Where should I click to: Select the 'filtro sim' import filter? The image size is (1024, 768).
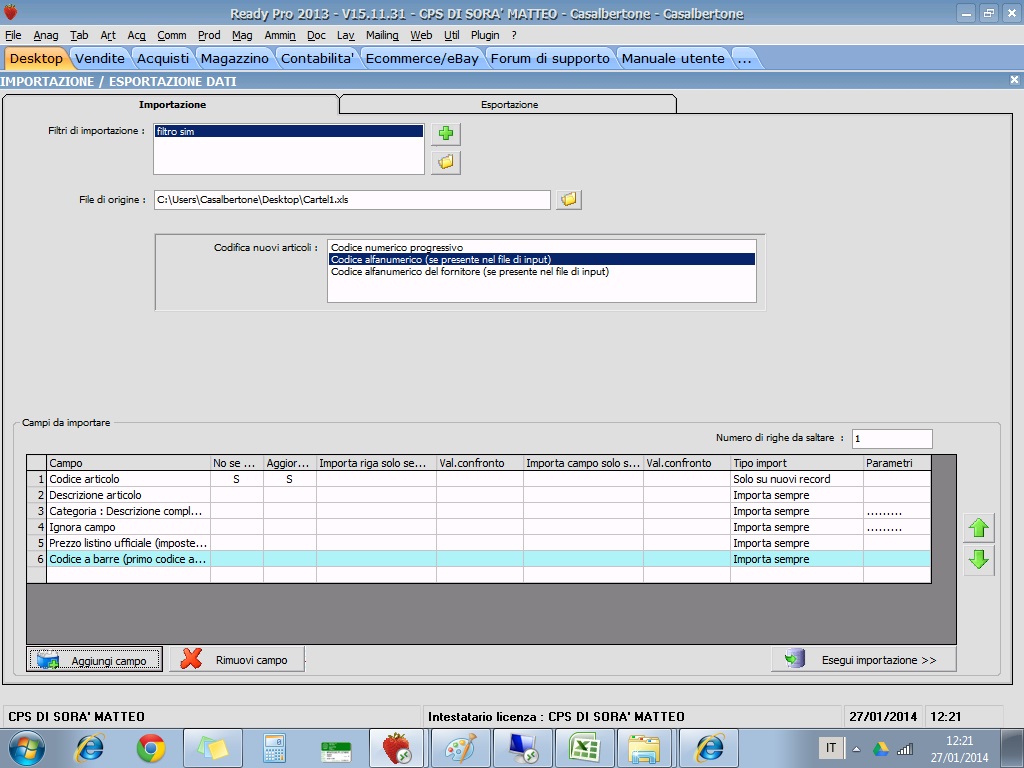click(289, 131)
